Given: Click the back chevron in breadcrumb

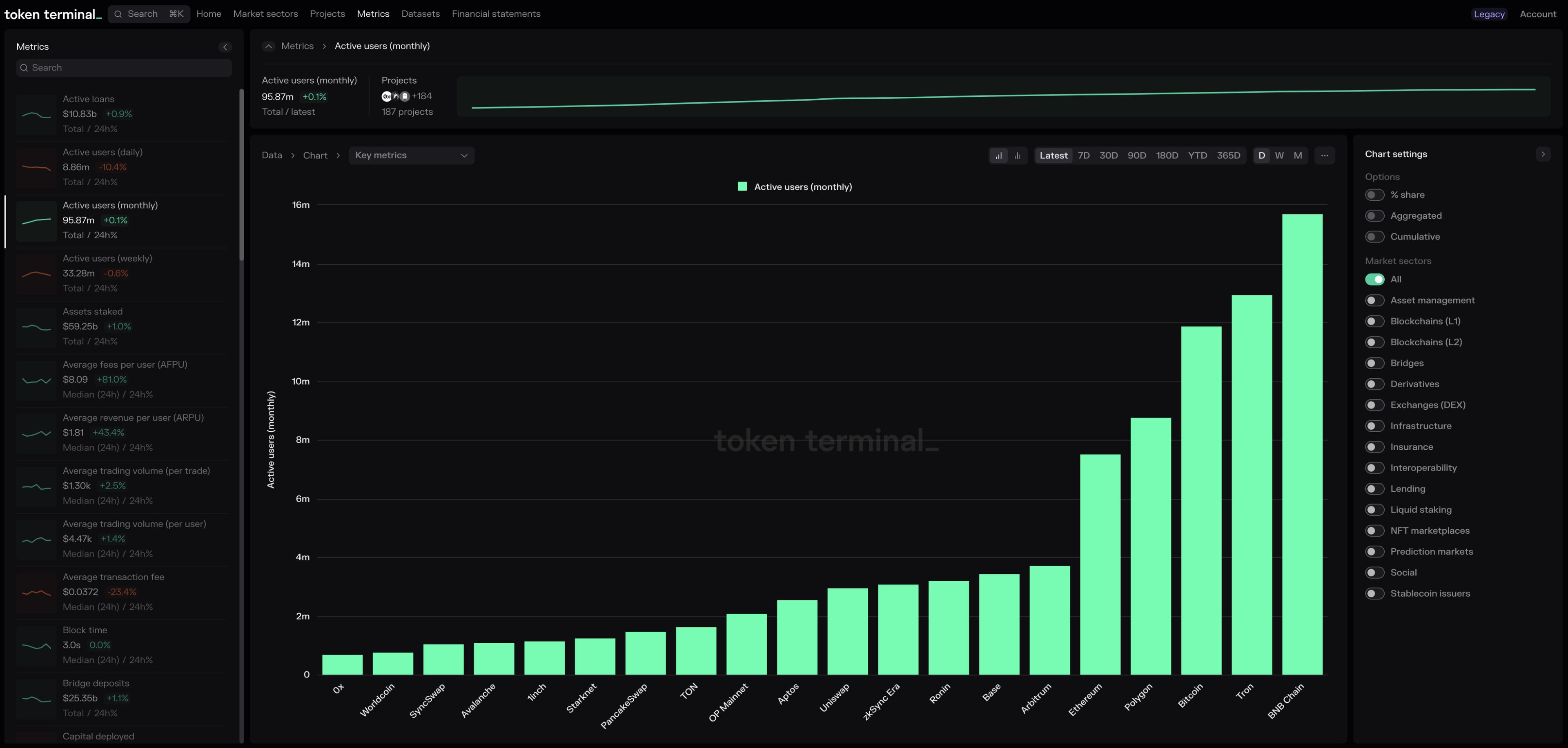Looking at the screenshot, I should tap(268, 47).
